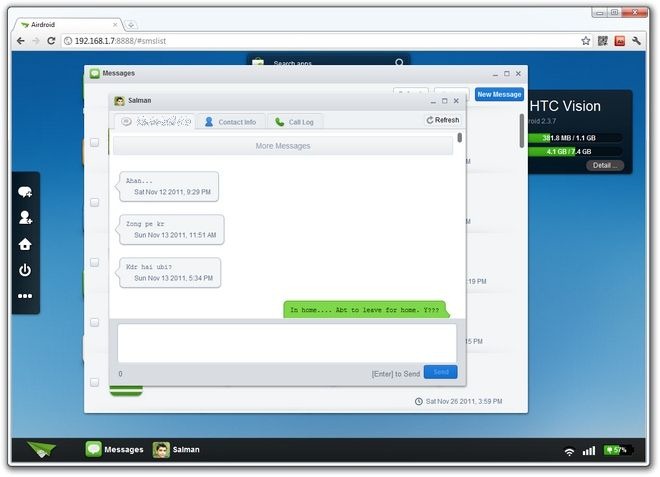Image resolution: width=660 pixels, height=477 pixels.
Task: Minimize the Salman chat window
Action: [433, 101]
